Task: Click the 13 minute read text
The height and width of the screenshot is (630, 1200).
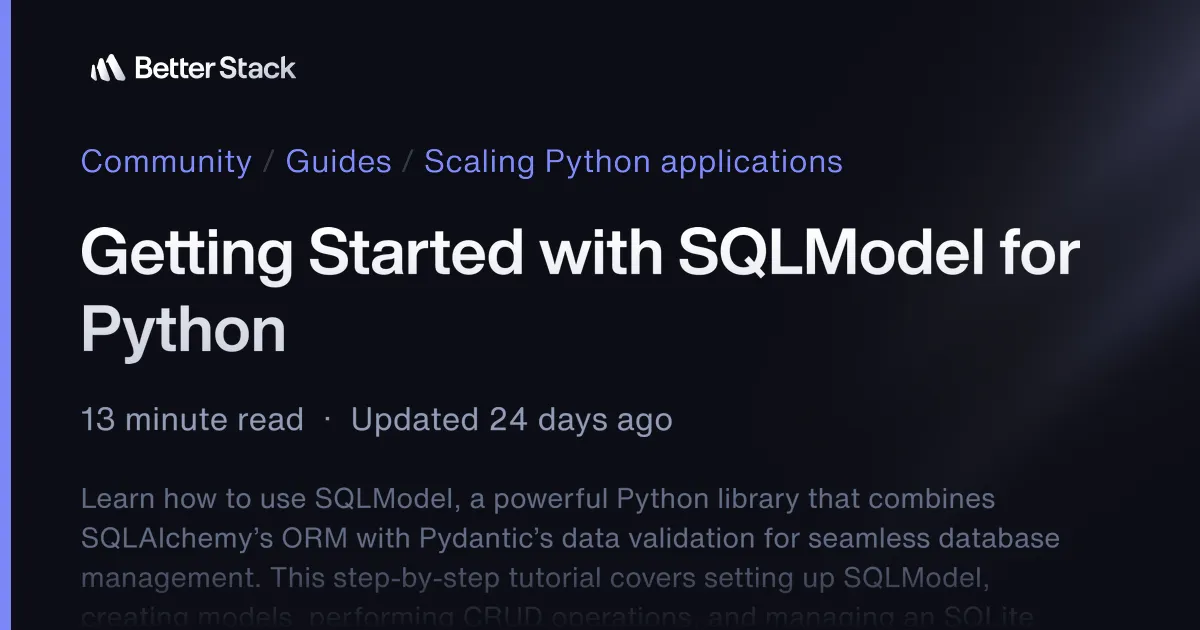Action: tap(192, 420)
